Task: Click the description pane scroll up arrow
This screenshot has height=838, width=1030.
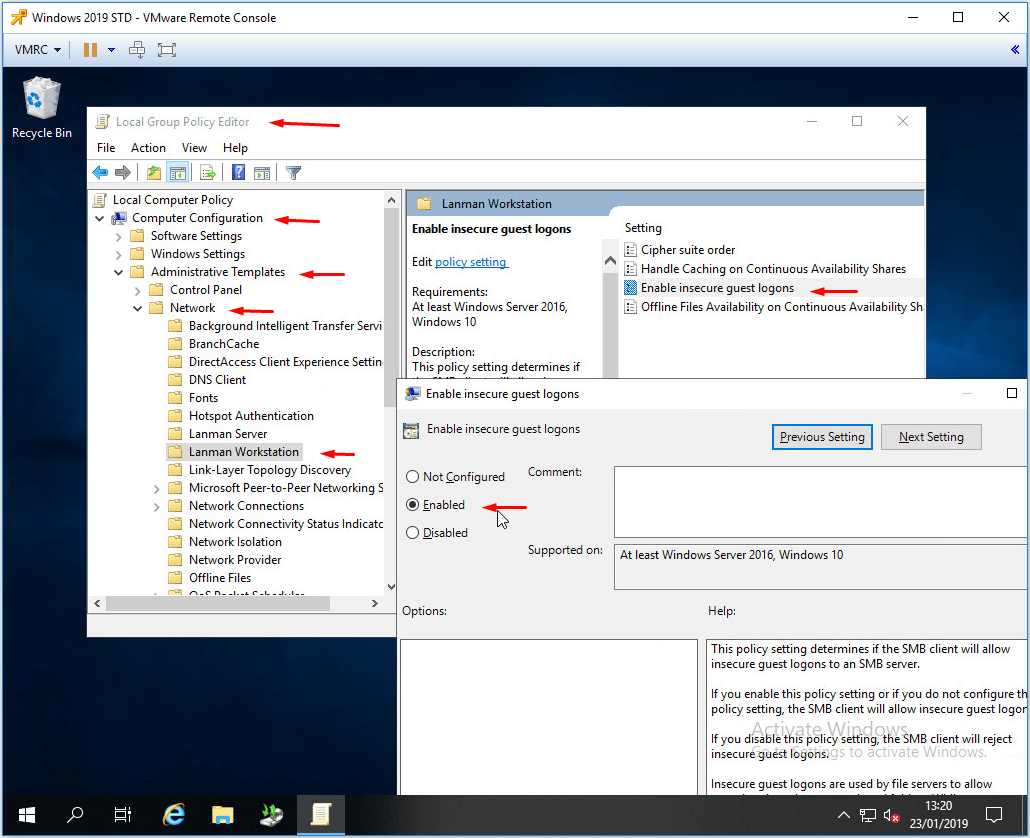Action: 610,261
